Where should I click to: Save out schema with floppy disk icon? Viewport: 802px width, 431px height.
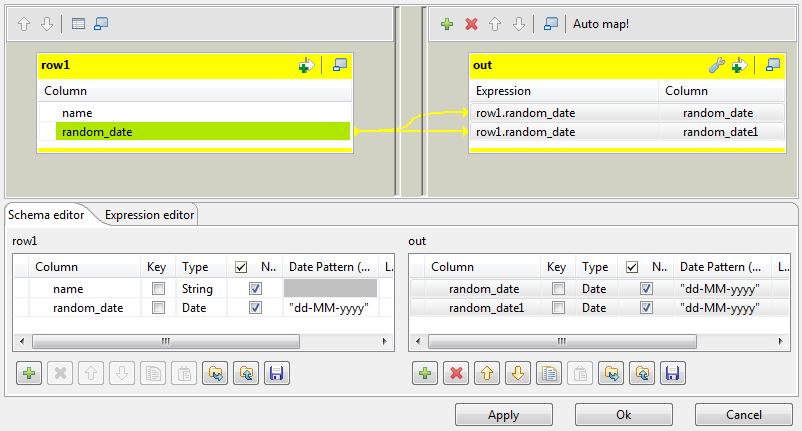(x=673, y=373)
